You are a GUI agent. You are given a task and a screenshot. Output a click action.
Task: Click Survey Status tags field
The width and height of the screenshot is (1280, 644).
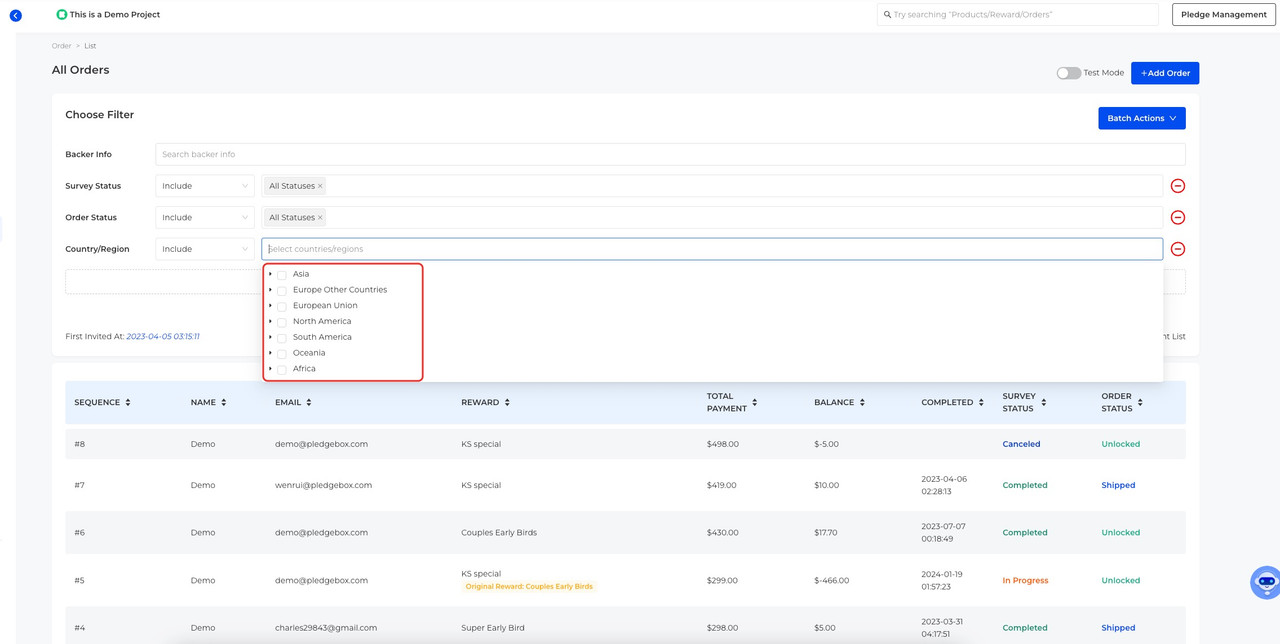click(x=712, y=186)
